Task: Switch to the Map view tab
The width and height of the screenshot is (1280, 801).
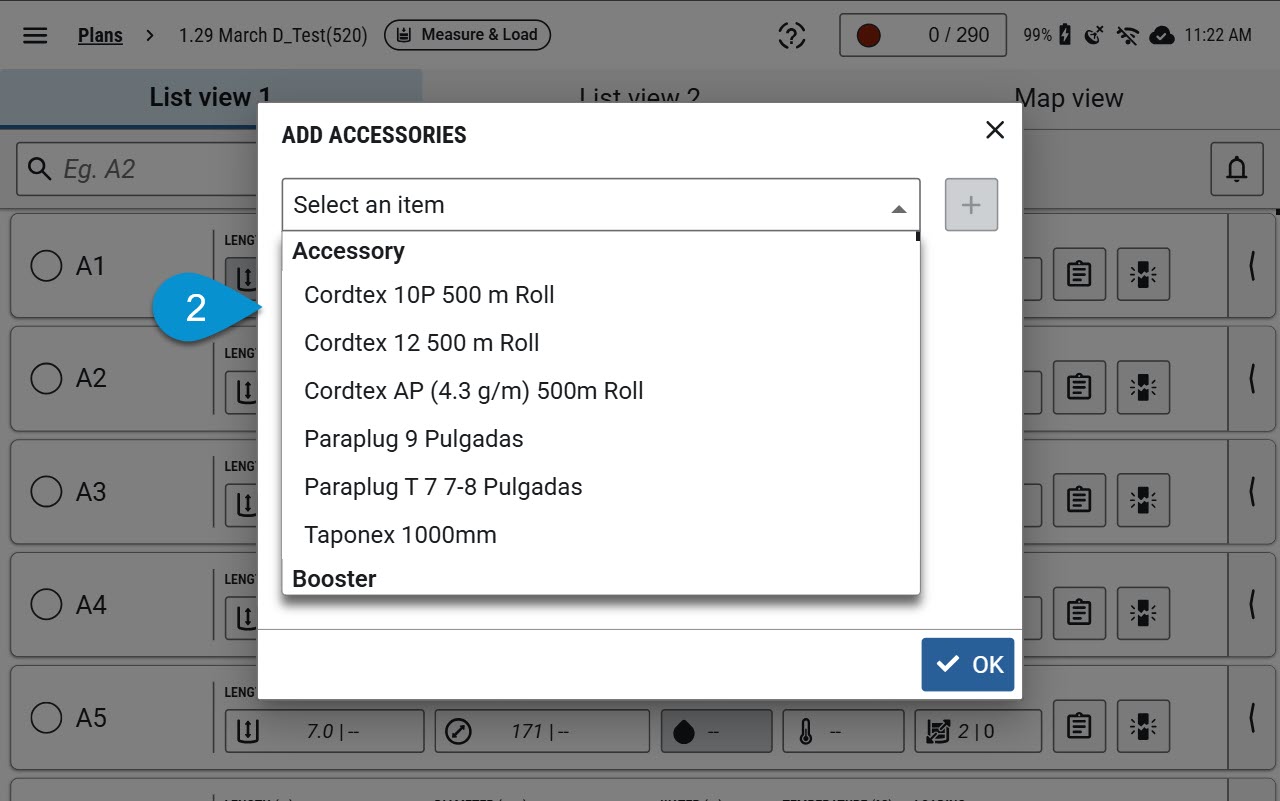Action: click(x=1068, y=98)
